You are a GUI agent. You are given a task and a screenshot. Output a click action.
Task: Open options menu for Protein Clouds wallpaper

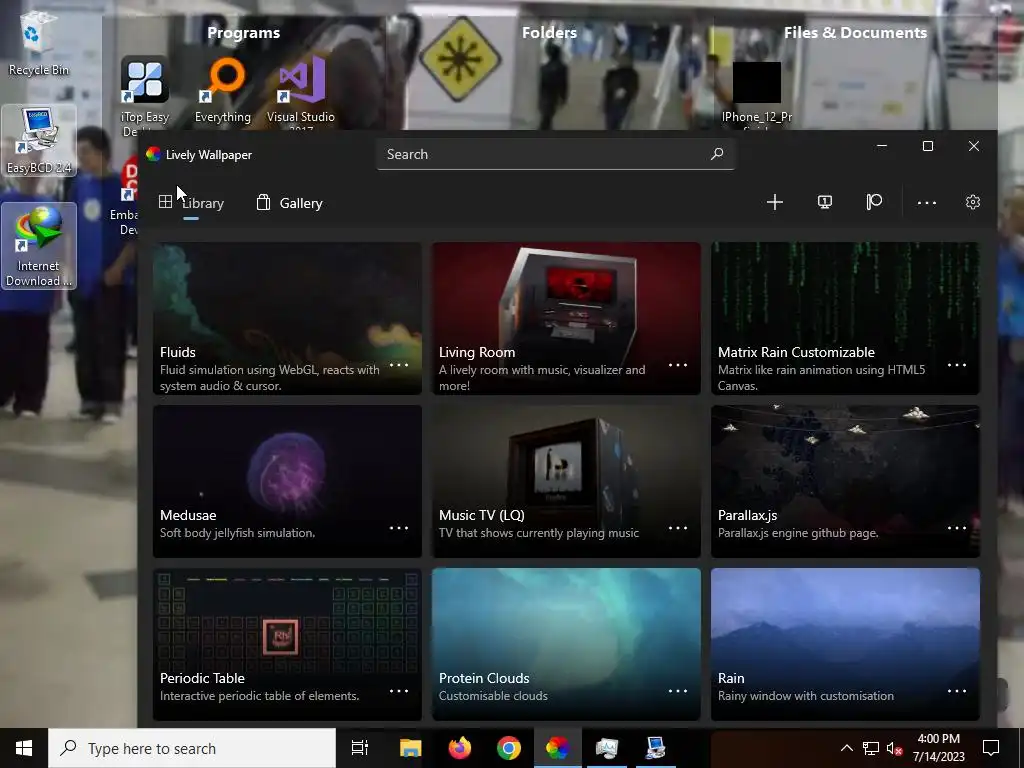pos(678,691)
